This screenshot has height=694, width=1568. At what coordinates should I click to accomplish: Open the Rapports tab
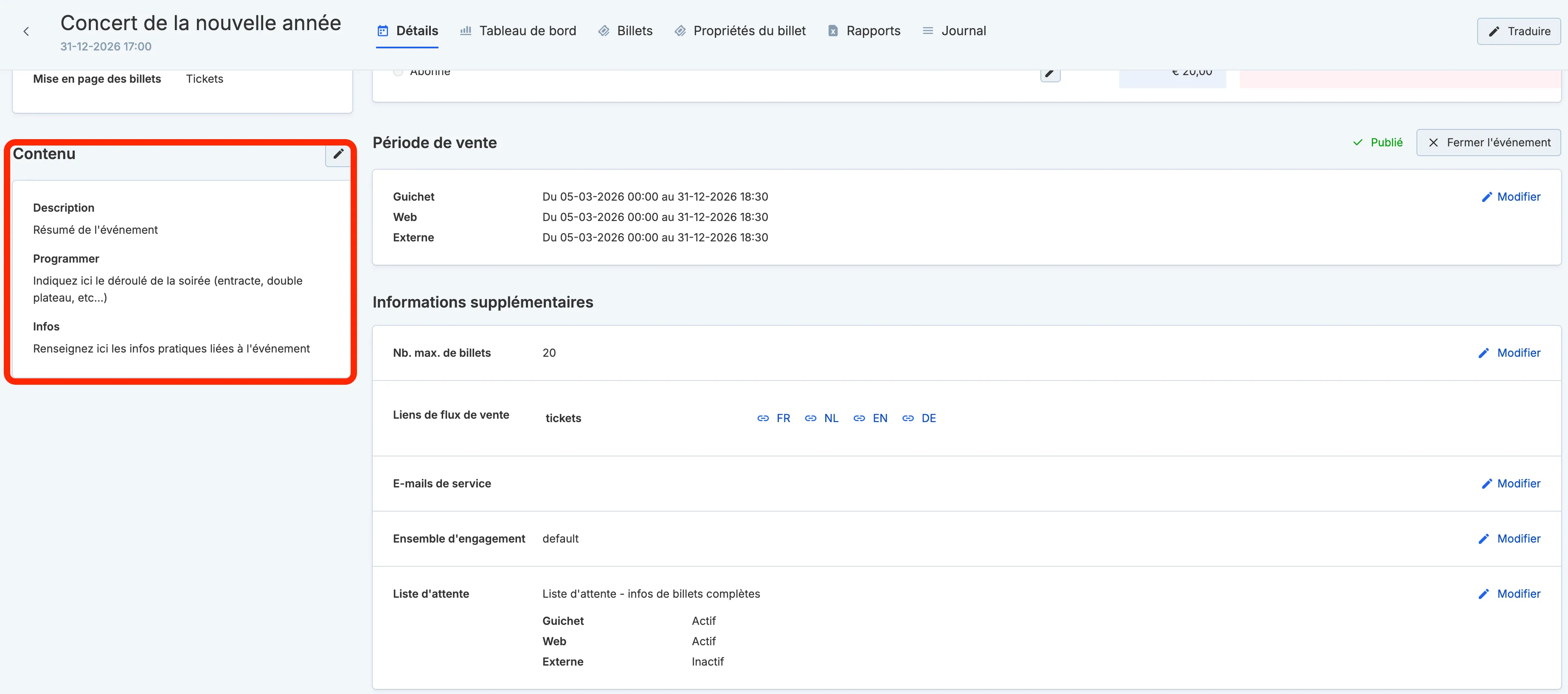coord(864,31)
